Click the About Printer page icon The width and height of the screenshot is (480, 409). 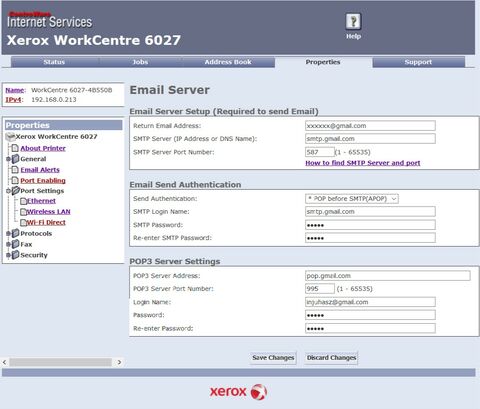tap(15, 148)
